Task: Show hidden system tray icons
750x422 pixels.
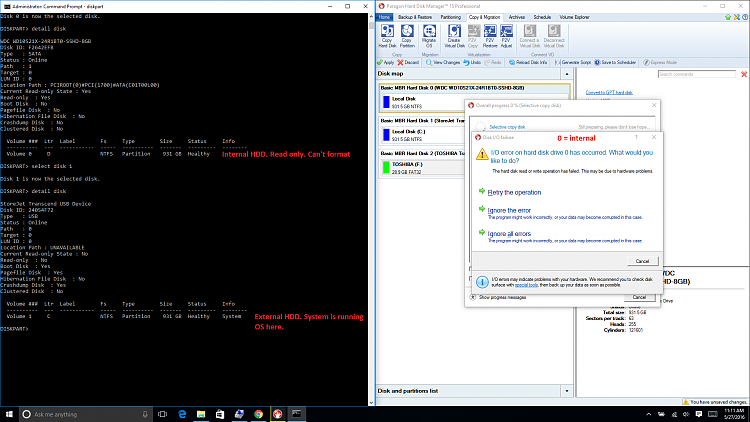Action: [649, 414]
